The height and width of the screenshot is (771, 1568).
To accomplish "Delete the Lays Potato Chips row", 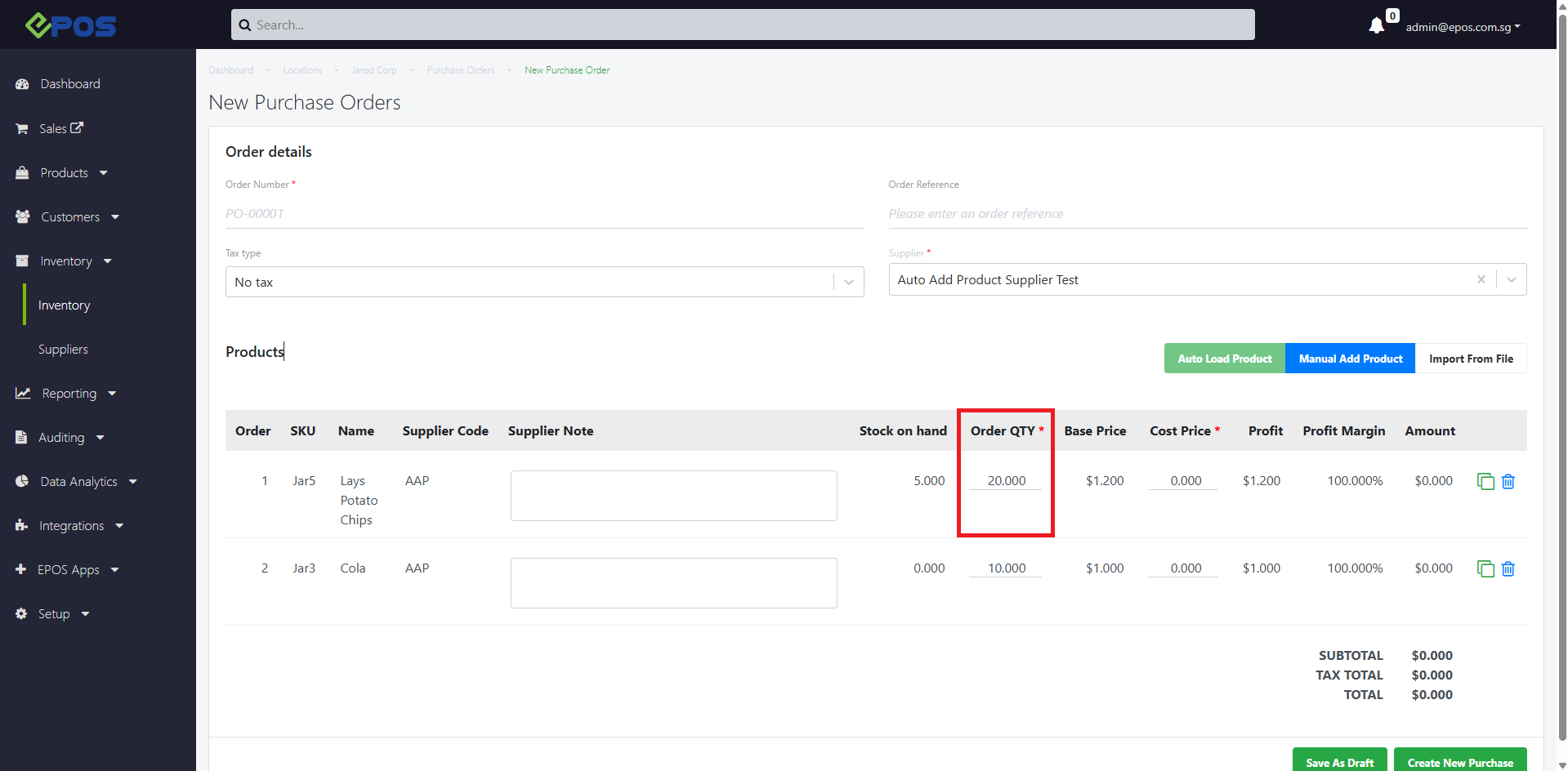I will click(x=1508, y=482).
